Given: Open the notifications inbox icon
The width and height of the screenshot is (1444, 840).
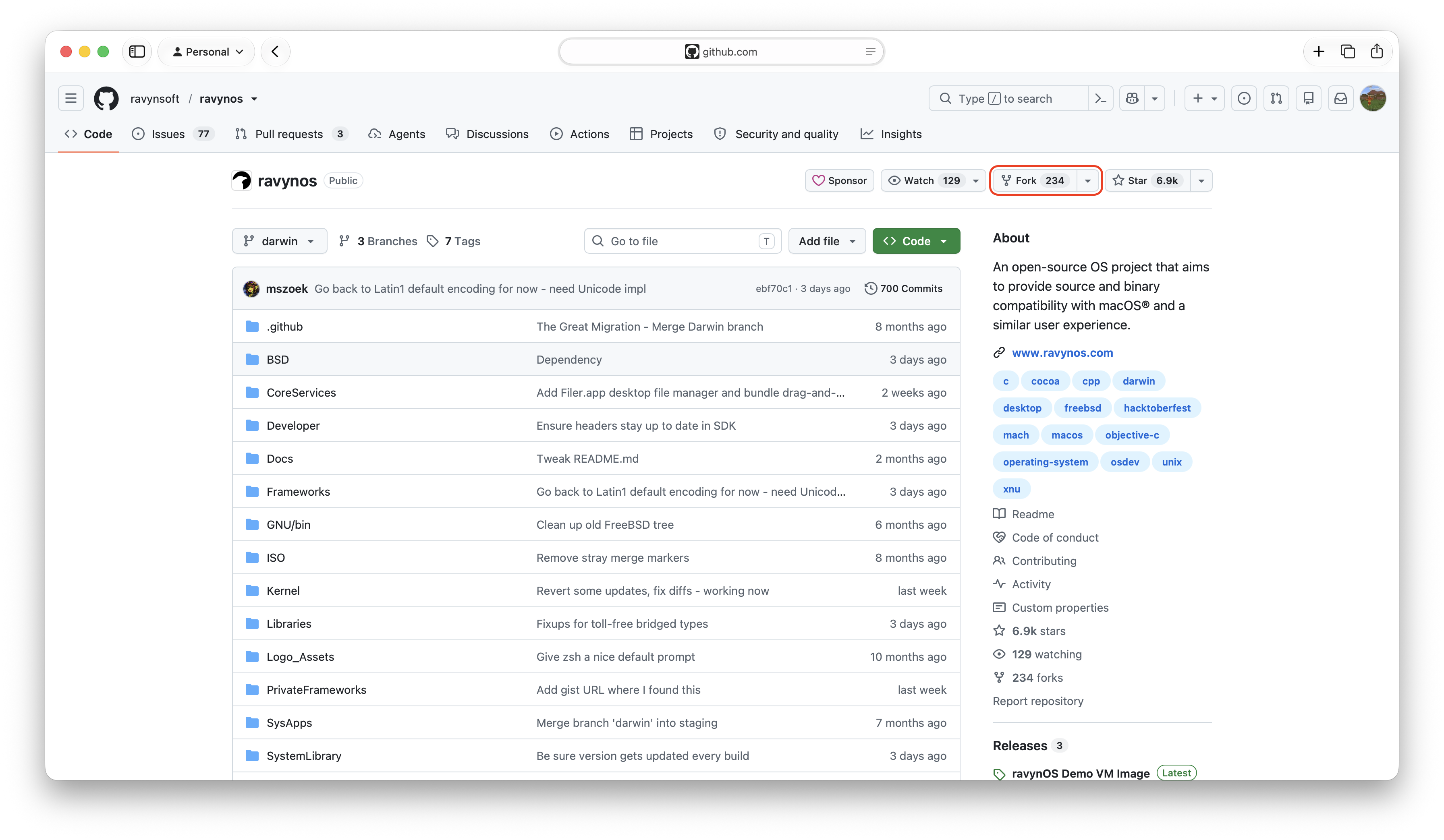Looking at the screenshot, I should [x=1341, y=99].
